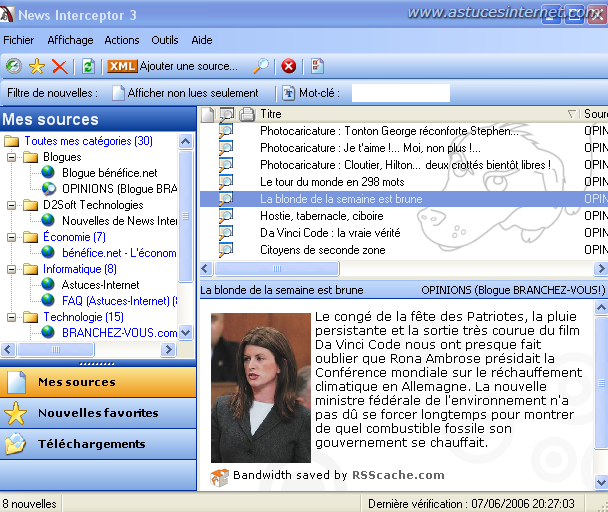Image resolution: width=608 pixels, height=512 pixels.
Task: Click the document options icon in toolbar
Action: (317, 66)
